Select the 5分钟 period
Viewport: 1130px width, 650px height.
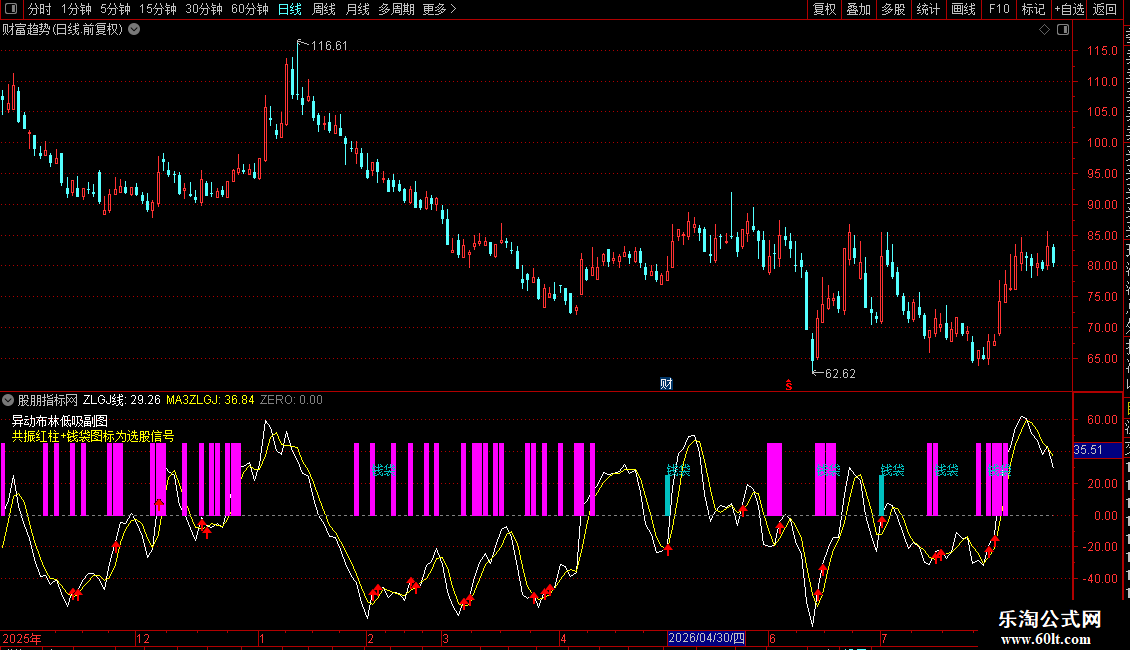pos(115,9)
